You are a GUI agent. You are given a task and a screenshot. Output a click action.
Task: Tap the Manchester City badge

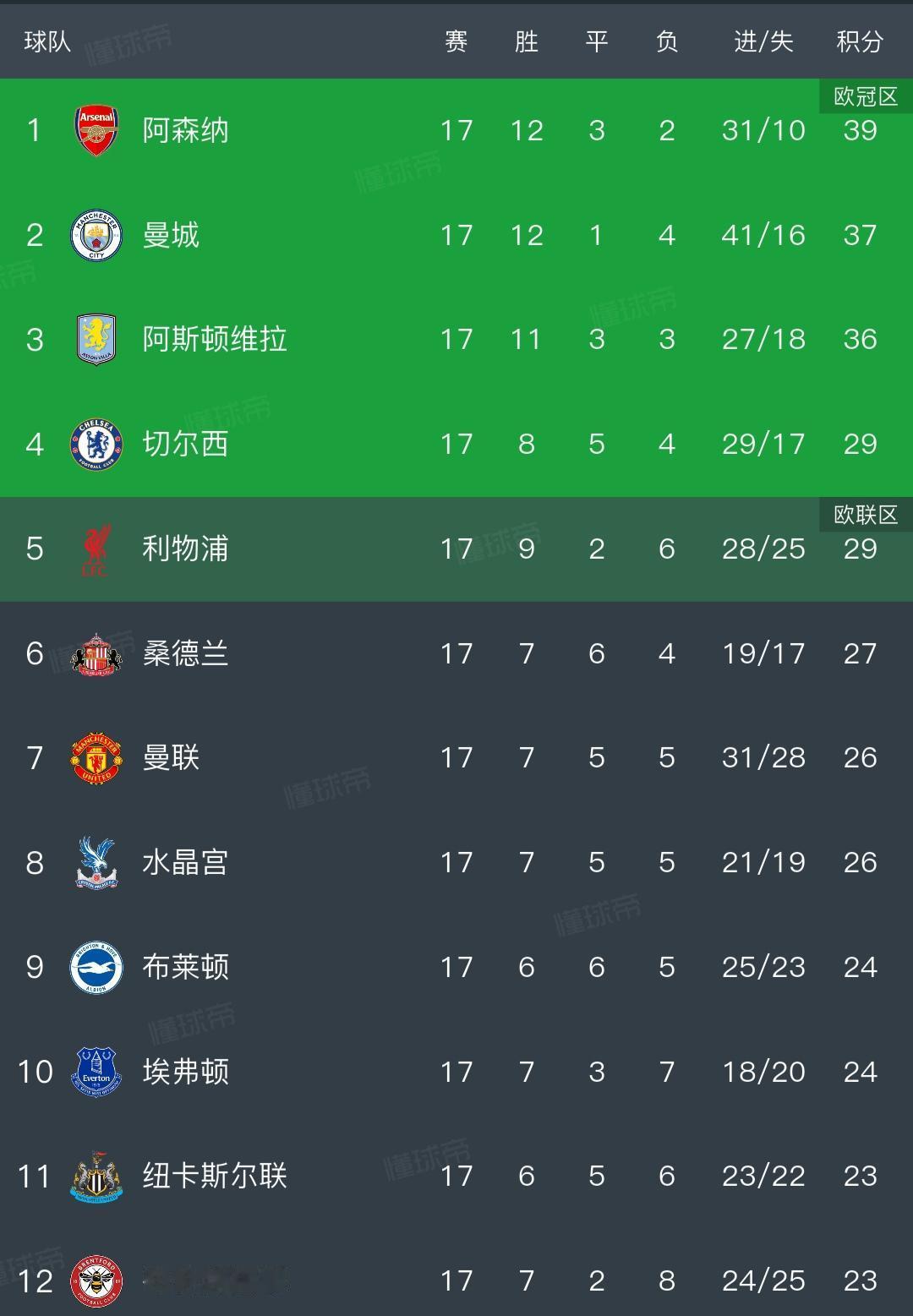pos(96,235)
